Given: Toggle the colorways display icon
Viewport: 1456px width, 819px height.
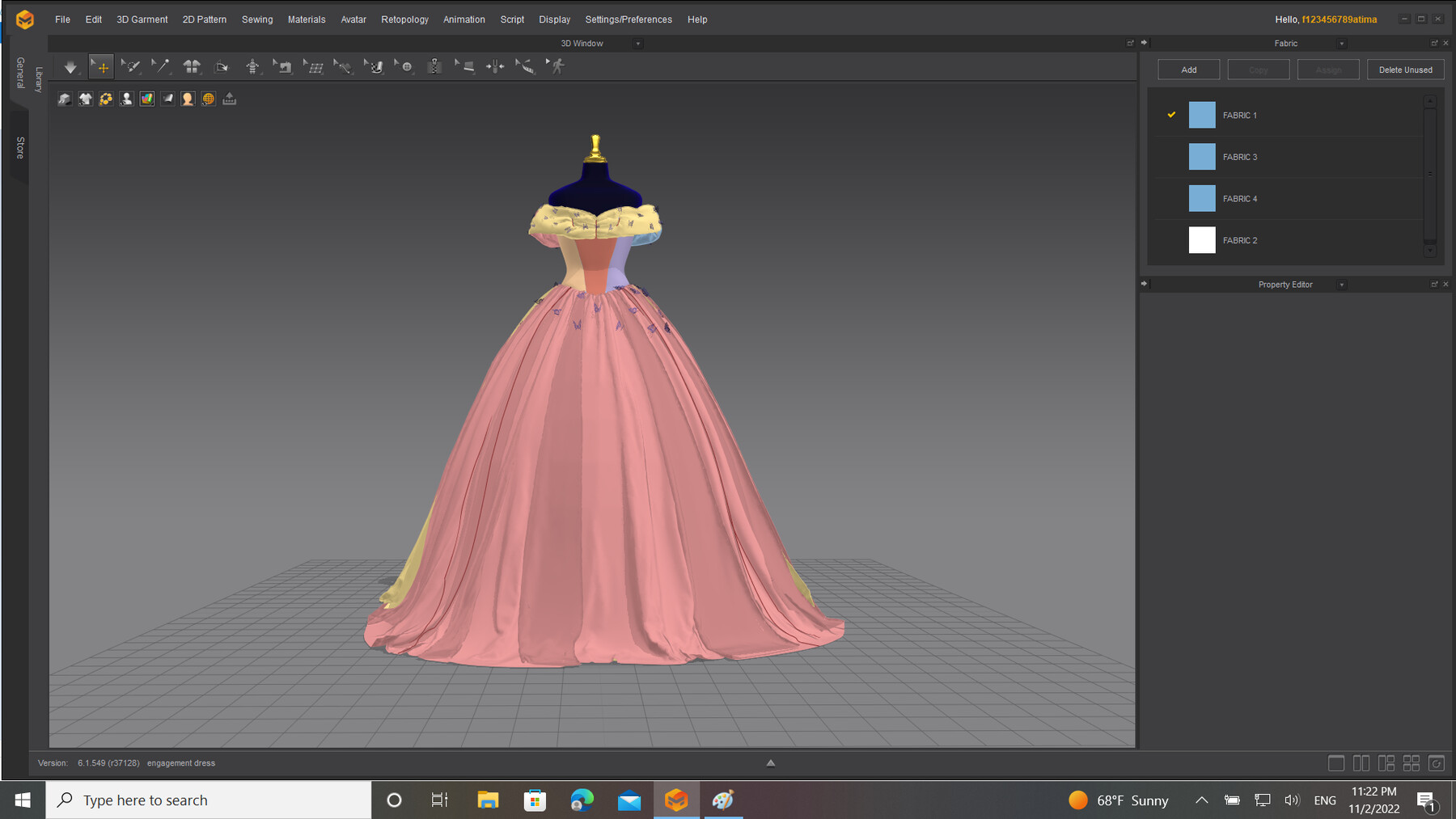Looking at the screenshot, I should click(x=147, y=99).
